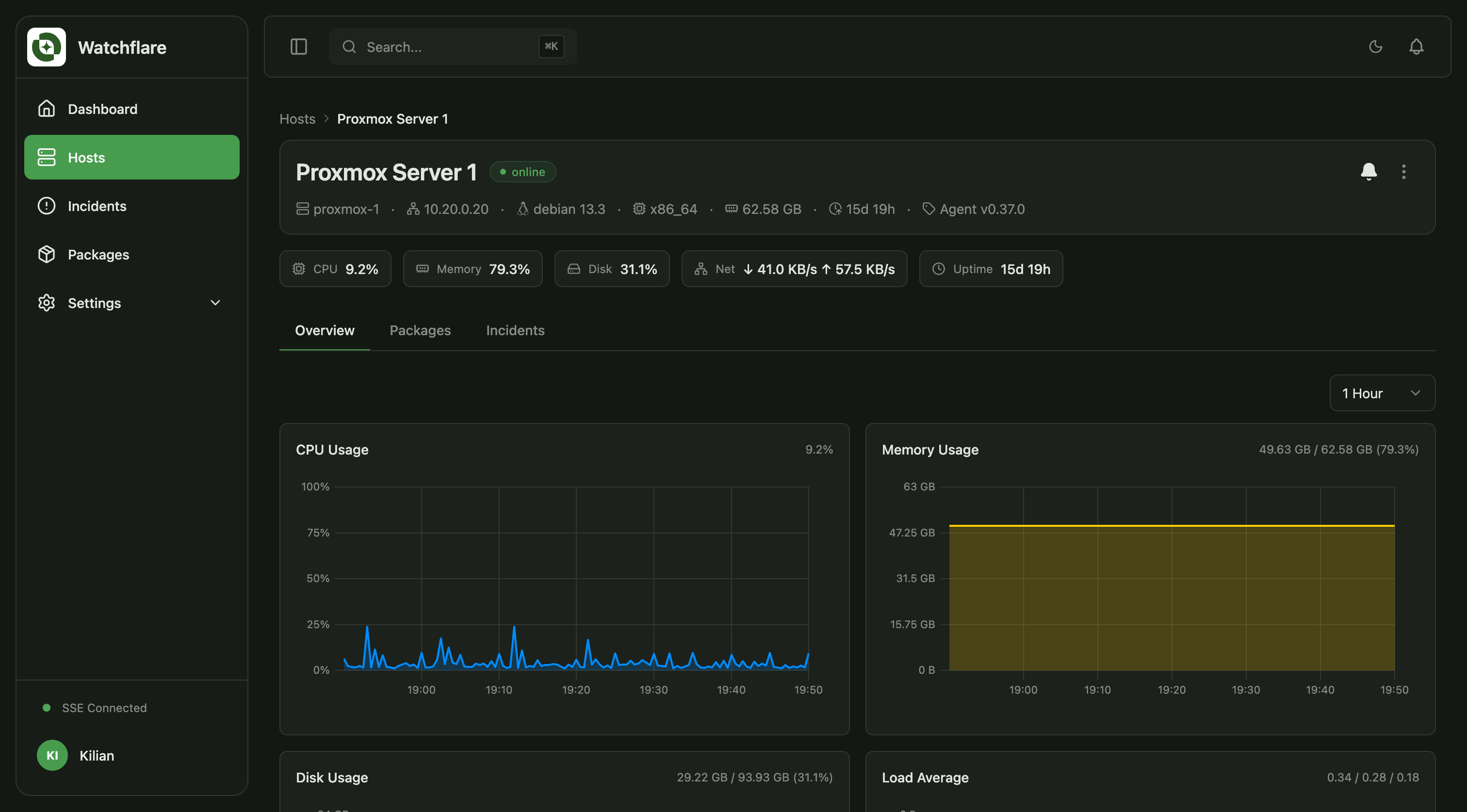Switch to the Overview tab
Image resolution: width=1467 pixels, height=812 pixels.
click(325, 330)
